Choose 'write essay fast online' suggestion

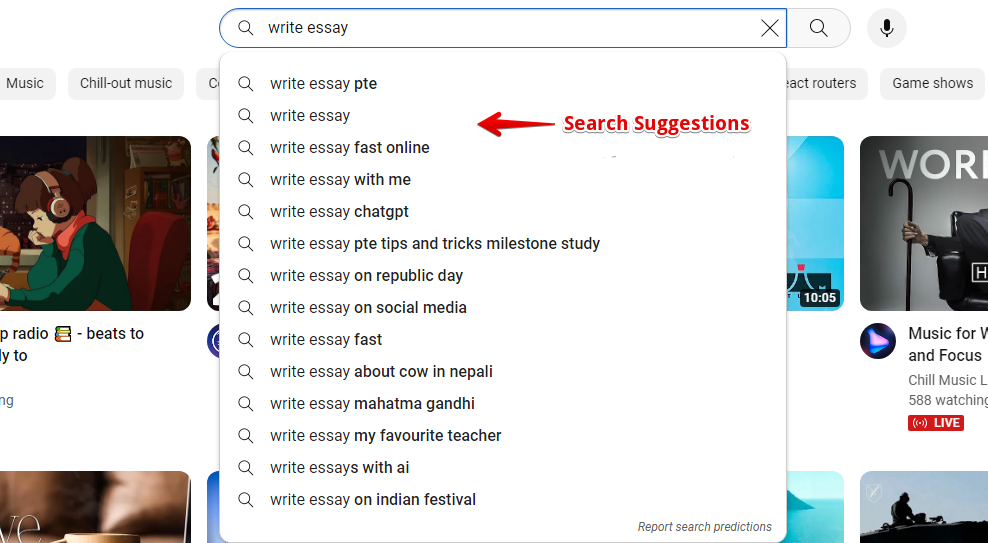pos(349,148)
